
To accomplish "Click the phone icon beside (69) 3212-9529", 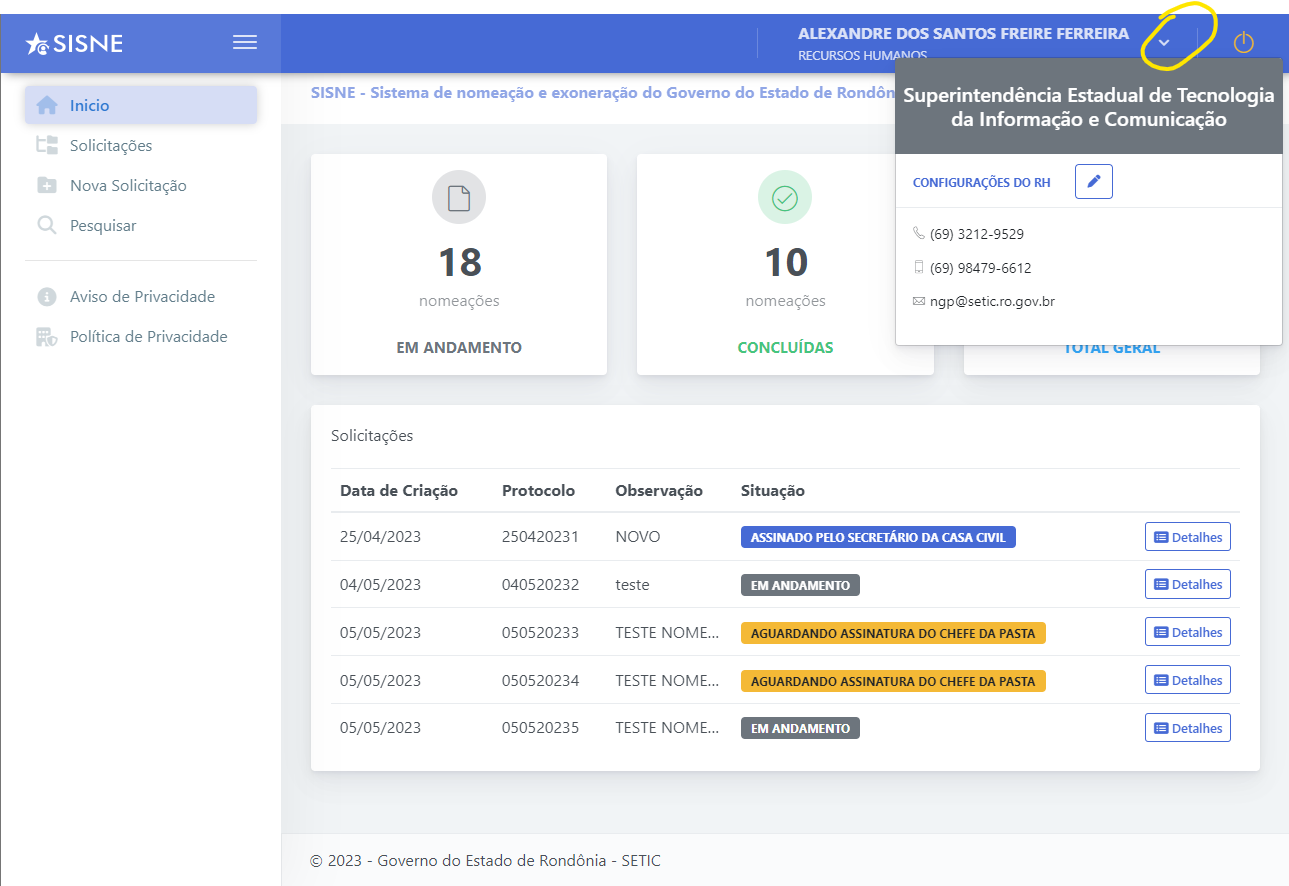I will tap(919, 233).
